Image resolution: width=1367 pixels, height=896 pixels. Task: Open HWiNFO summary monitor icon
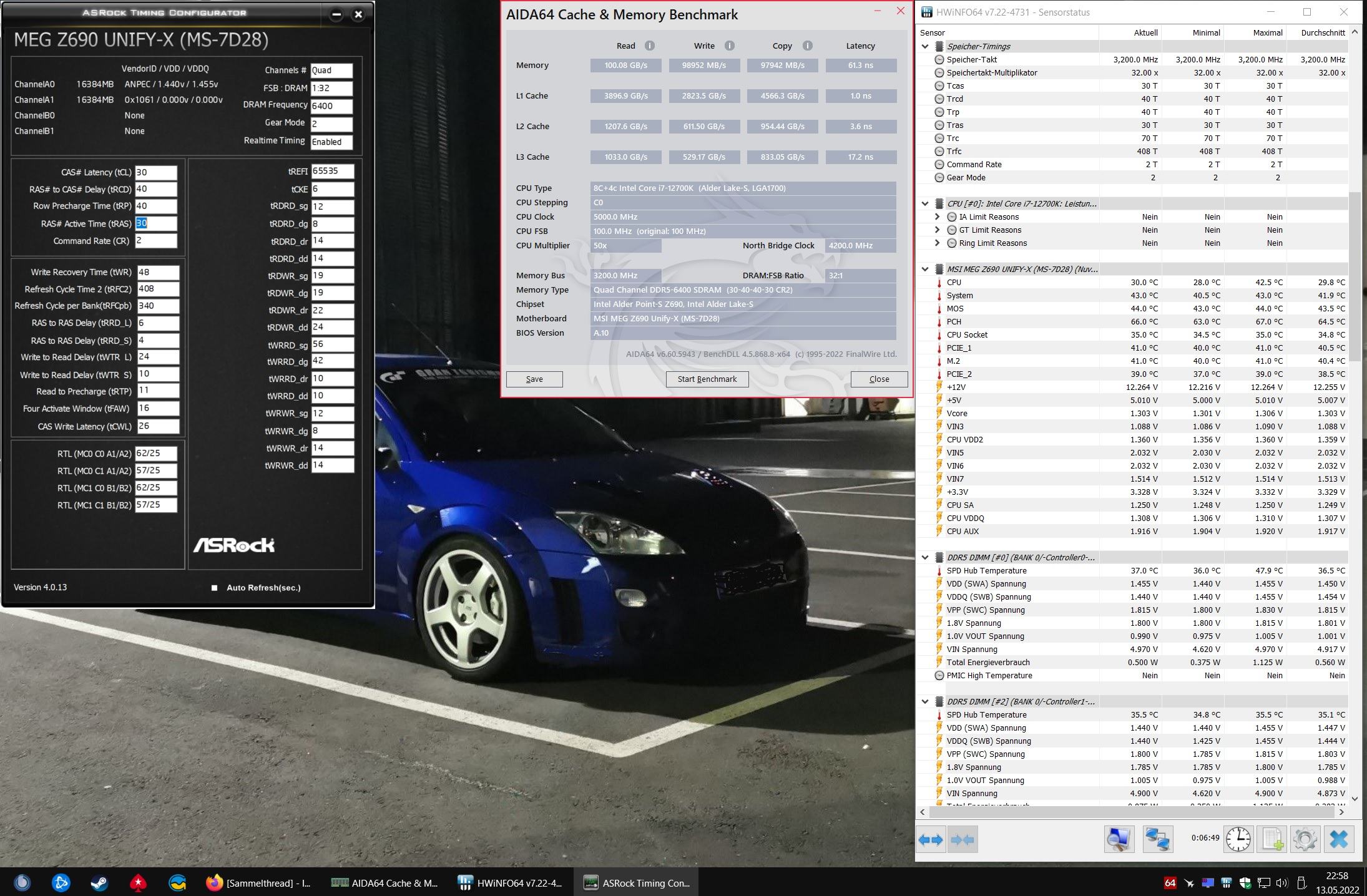pos(1119,840)
